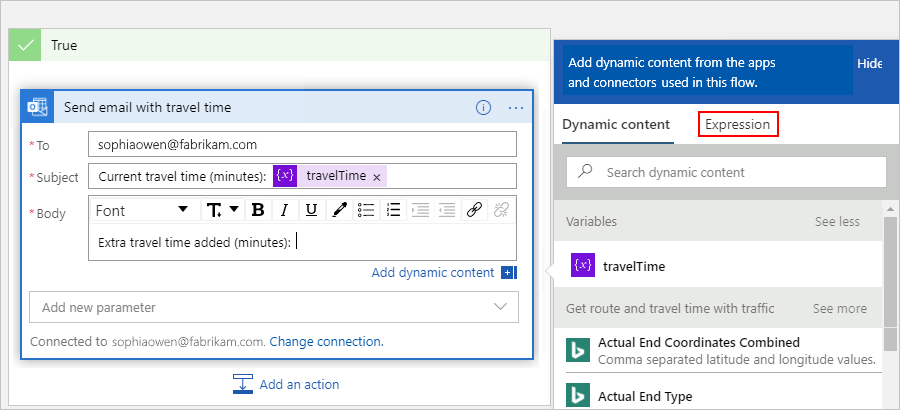Select the Dynamic content tab

(616, 124)
